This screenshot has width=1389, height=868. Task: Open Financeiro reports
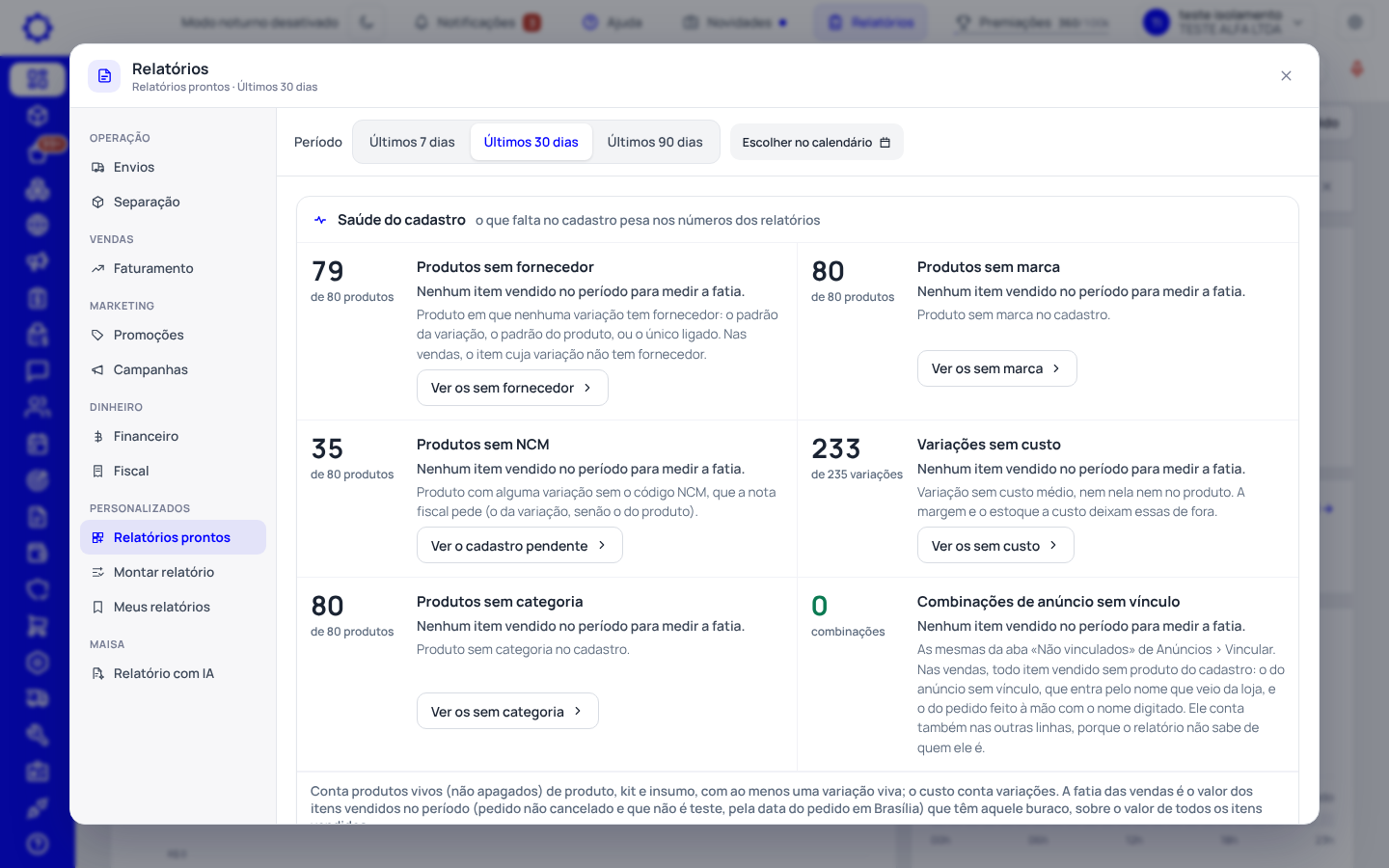pos(173,436)
